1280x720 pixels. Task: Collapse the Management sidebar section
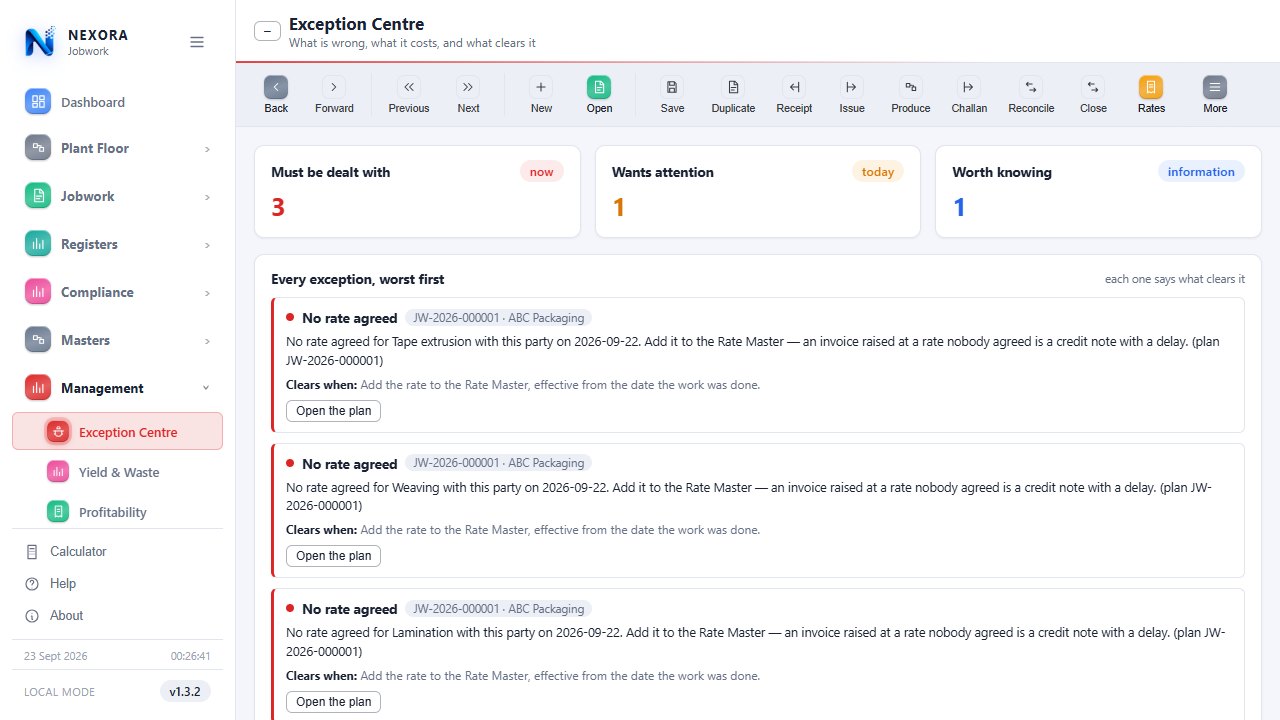(118, 388)
